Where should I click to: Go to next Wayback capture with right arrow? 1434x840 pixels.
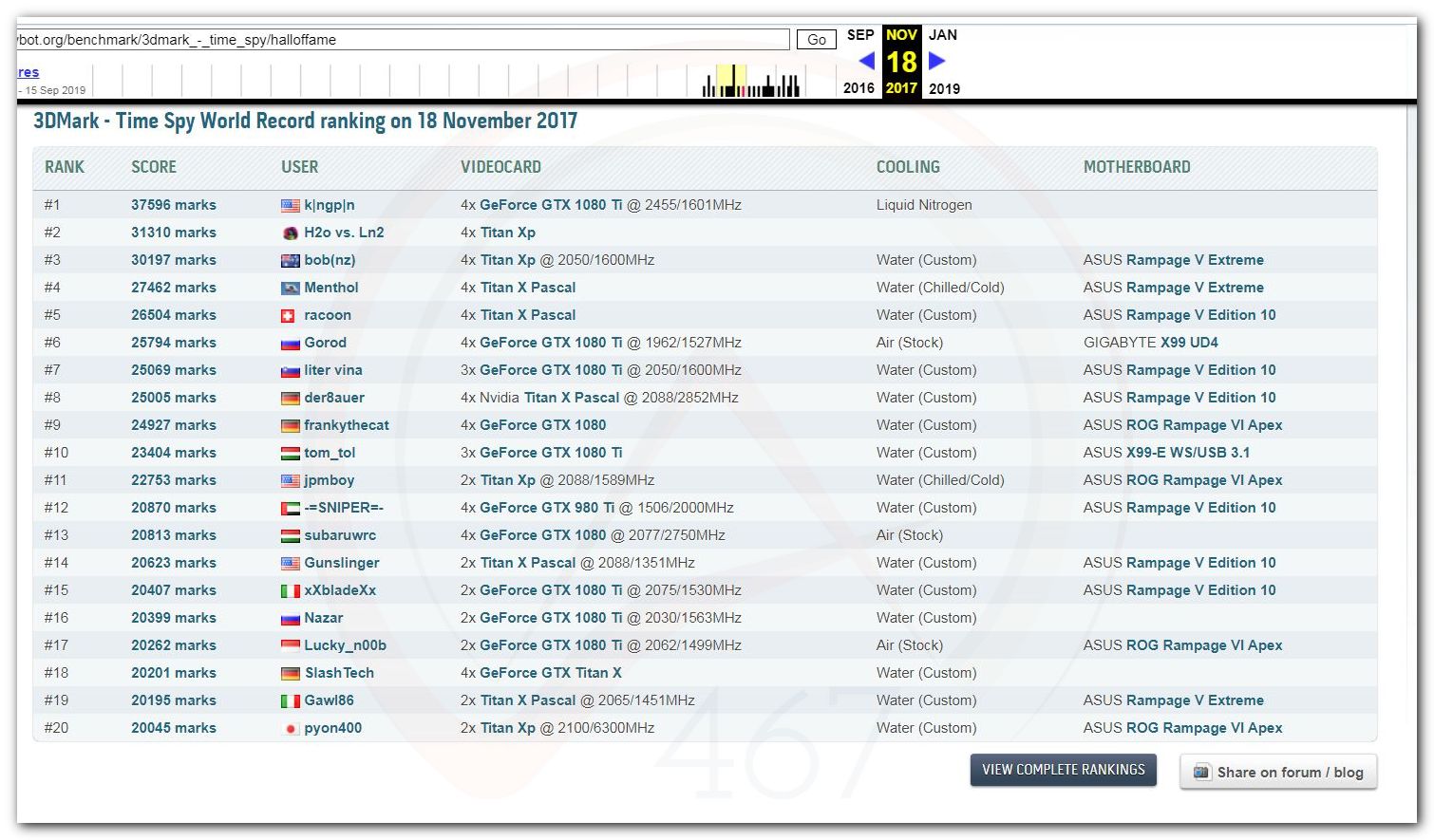[936, 61]
